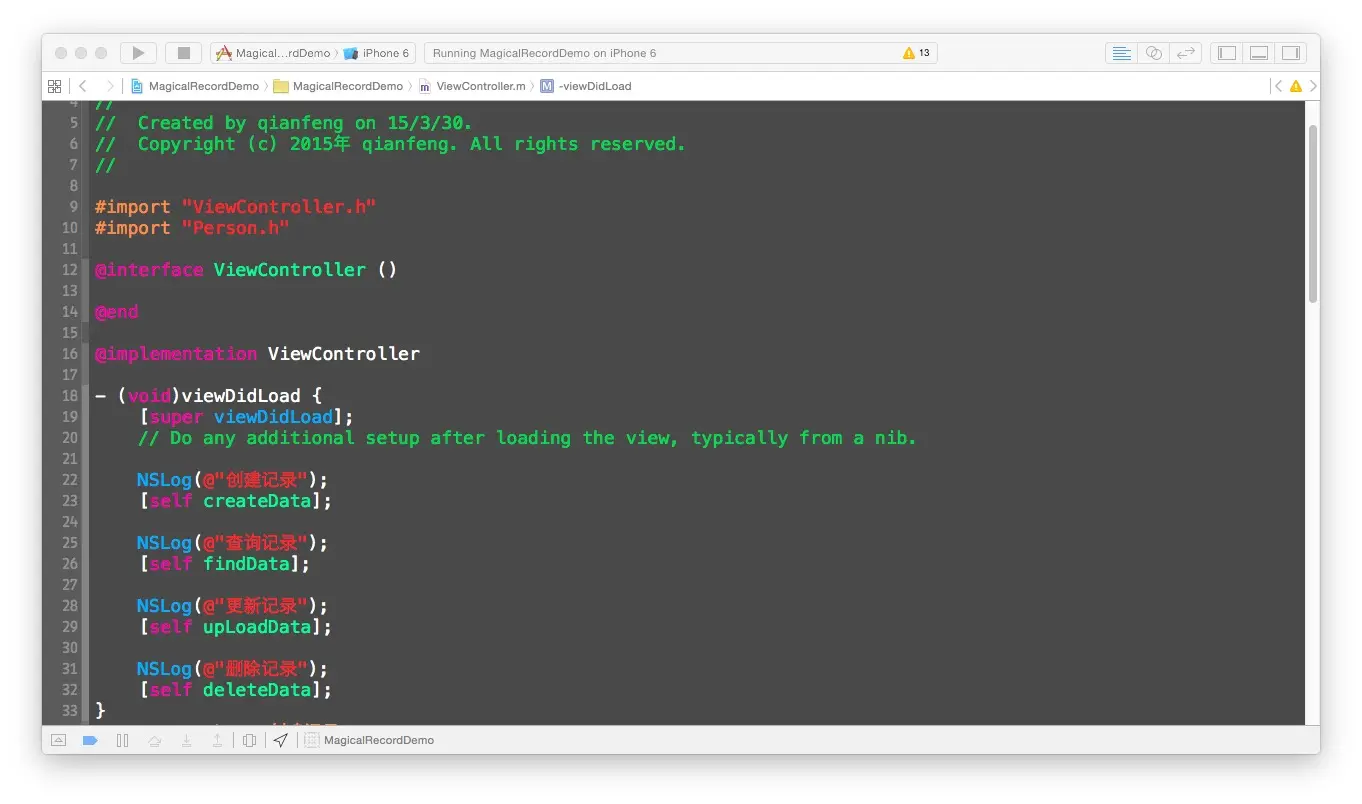Click createData in the code
Screen dimensions: 1362x804
[x=257, y=501]
